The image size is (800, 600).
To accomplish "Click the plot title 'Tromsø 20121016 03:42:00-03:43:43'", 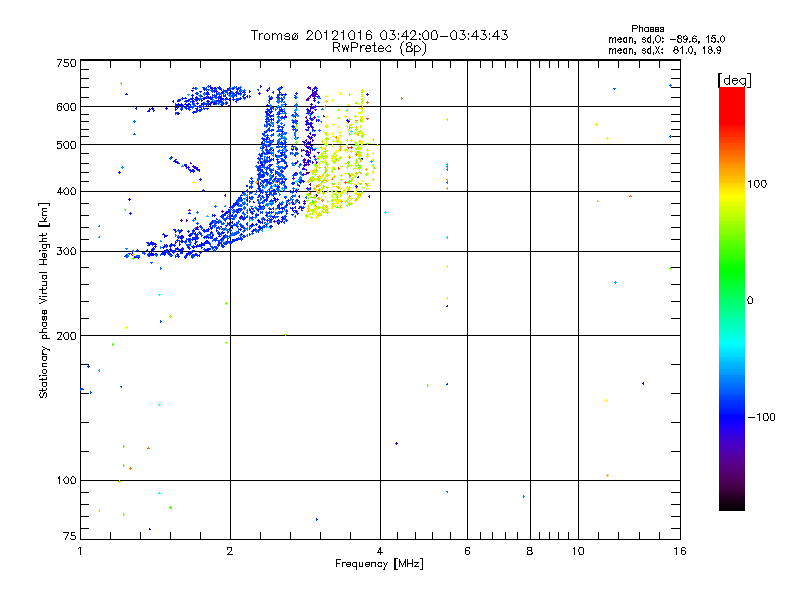I will click(x=379, y=35).
